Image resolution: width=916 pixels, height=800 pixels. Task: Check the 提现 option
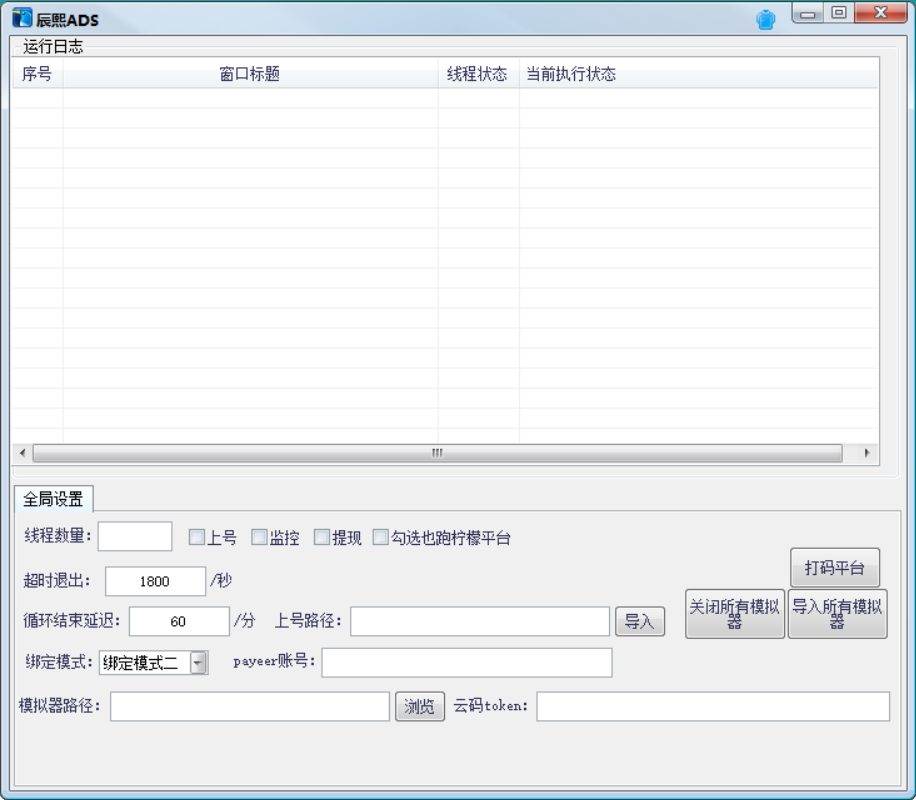[322, 538]
